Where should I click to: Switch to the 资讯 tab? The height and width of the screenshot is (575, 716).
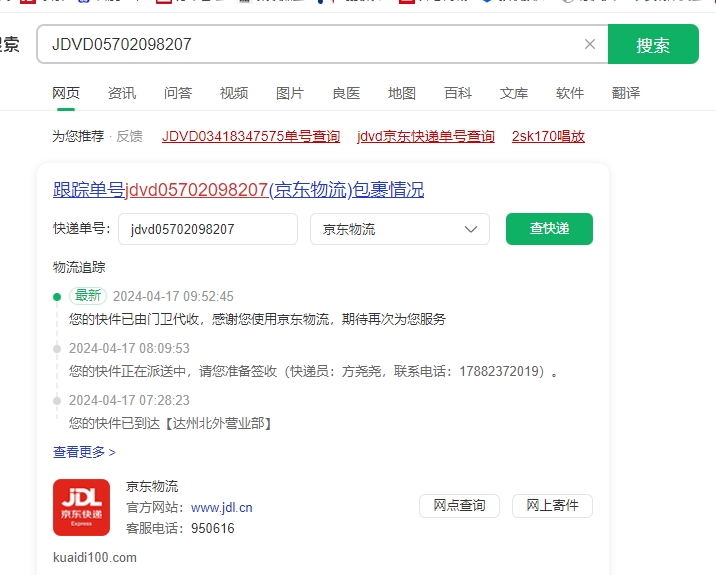(x=122, y=93)
